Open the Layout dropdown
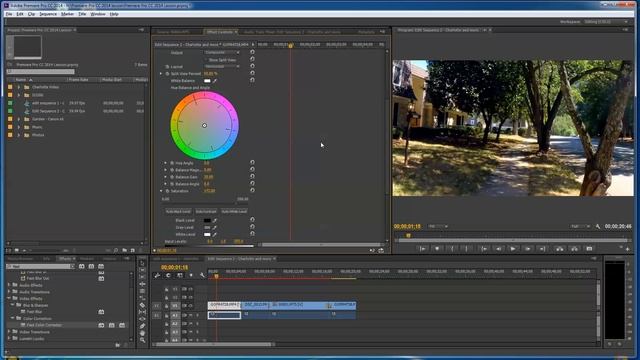 coord(222,66)
